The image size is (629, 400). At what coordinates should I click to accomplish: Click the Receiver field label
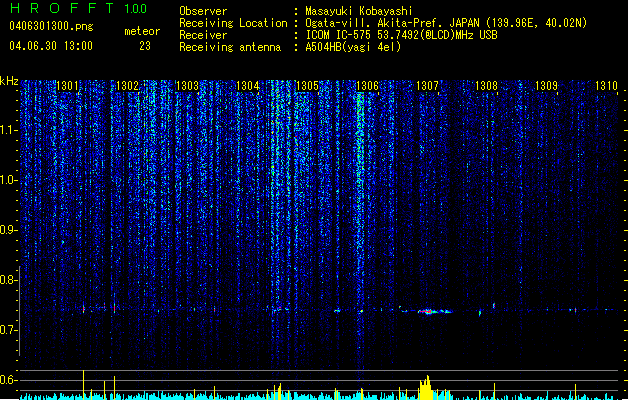(x=203, y=35)
